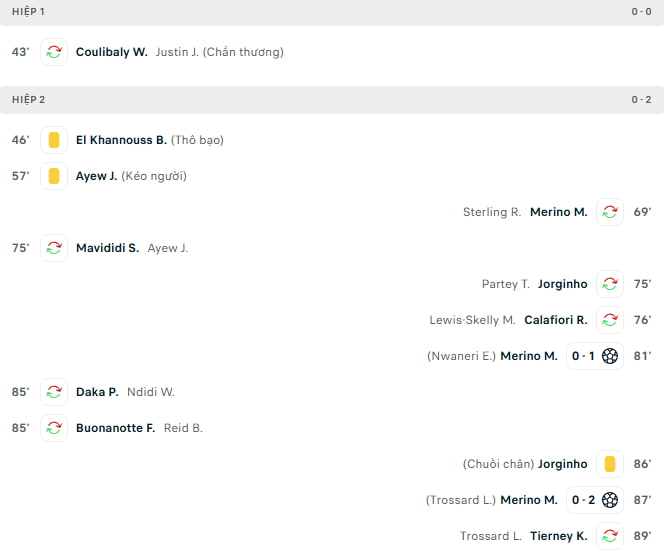Open player Coulibaly W.
666x559 pixels.
pyautogui.click(x=111, y=52)
